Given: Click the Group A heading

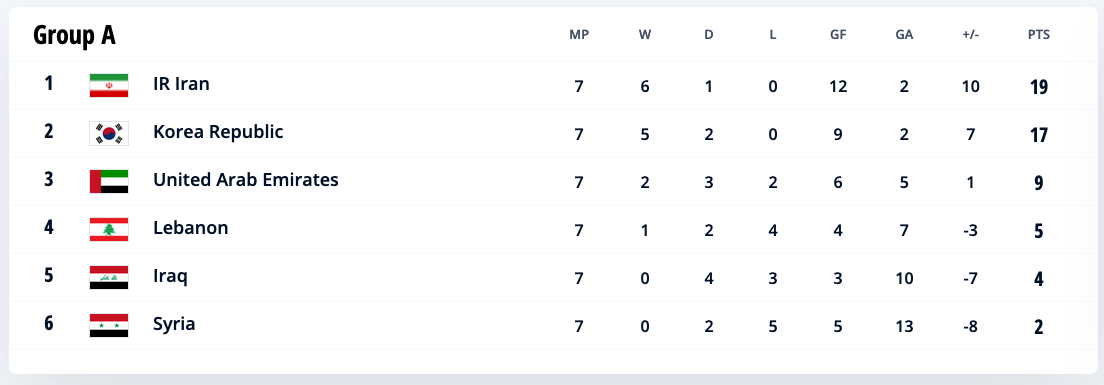Looking at the screenshot, I should point(74,34).
